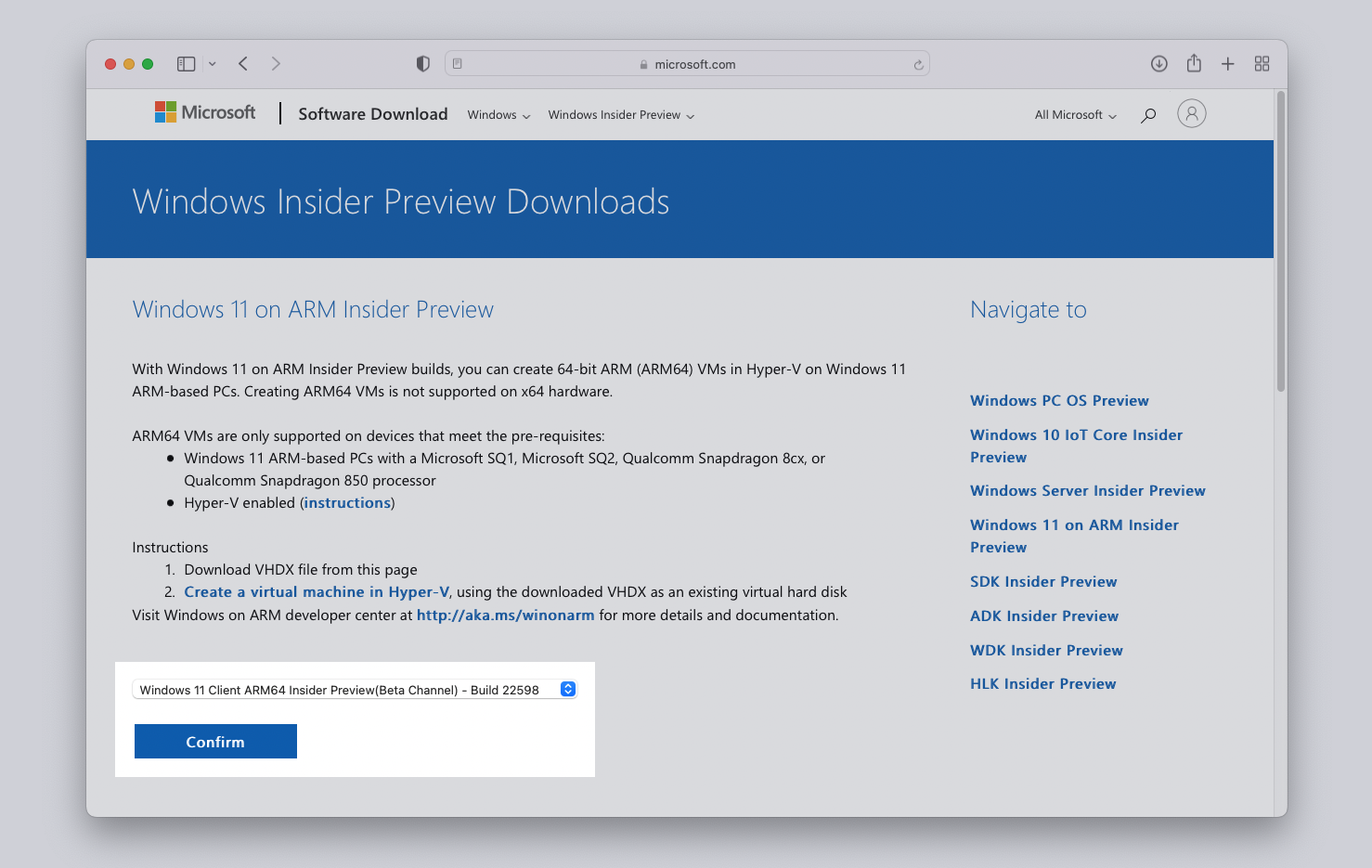
Task: Click the page vertical scrollbar
Action: [1281, 241]
